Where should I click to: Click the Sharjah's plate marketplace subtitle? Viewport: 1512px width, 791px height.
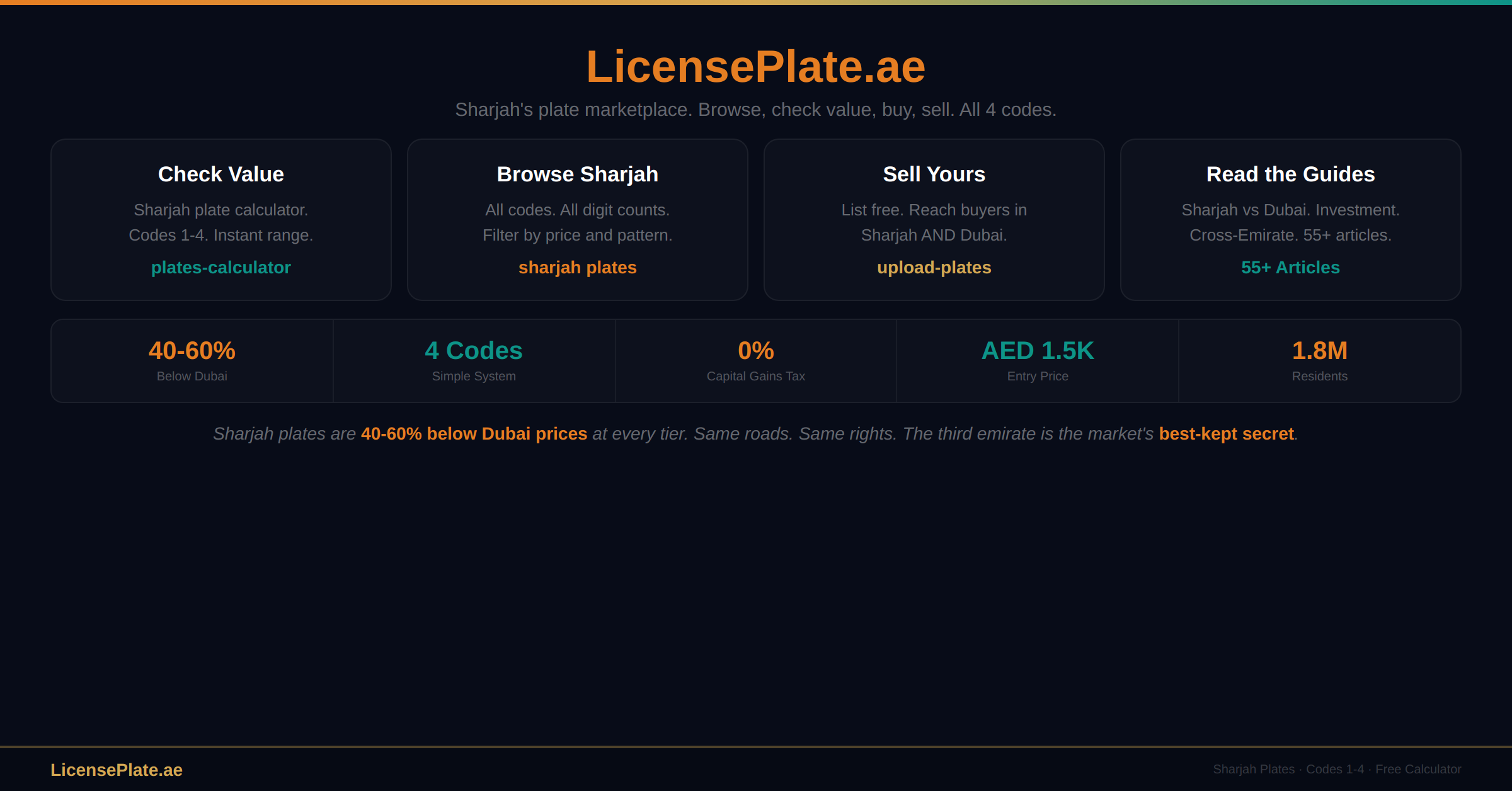(755, 110)
